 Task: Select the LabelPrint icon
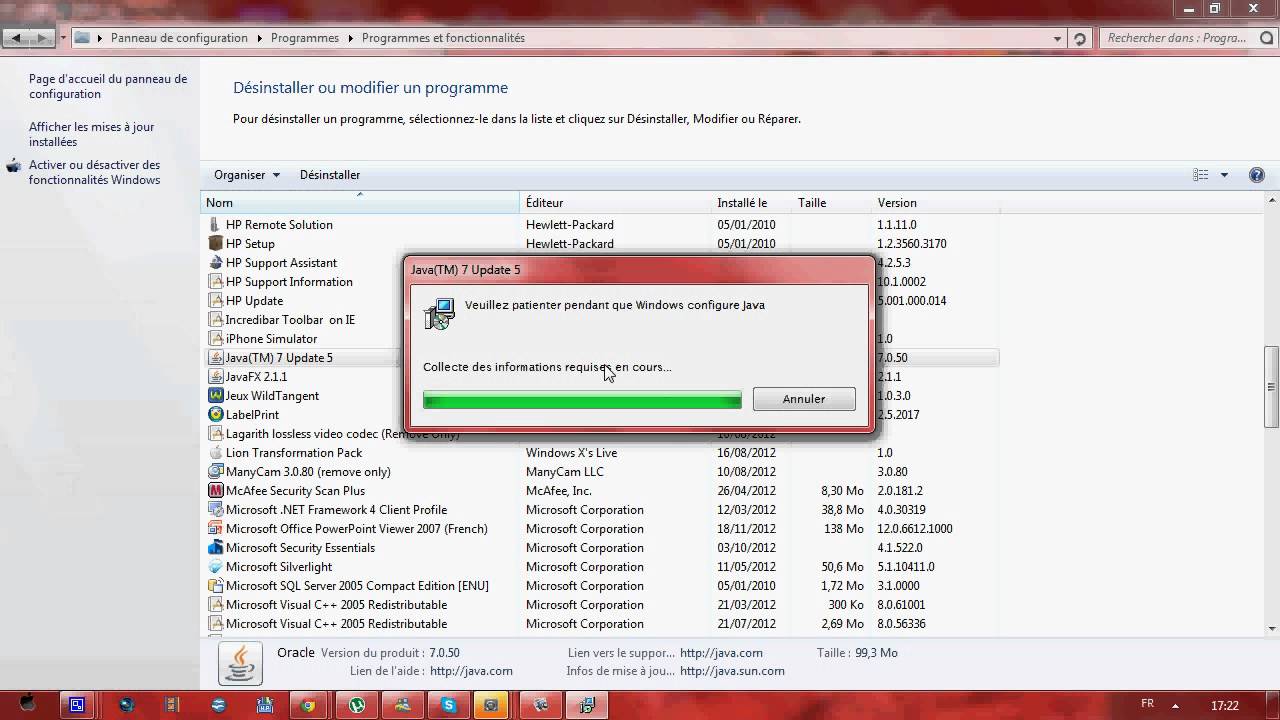[215, 415]
